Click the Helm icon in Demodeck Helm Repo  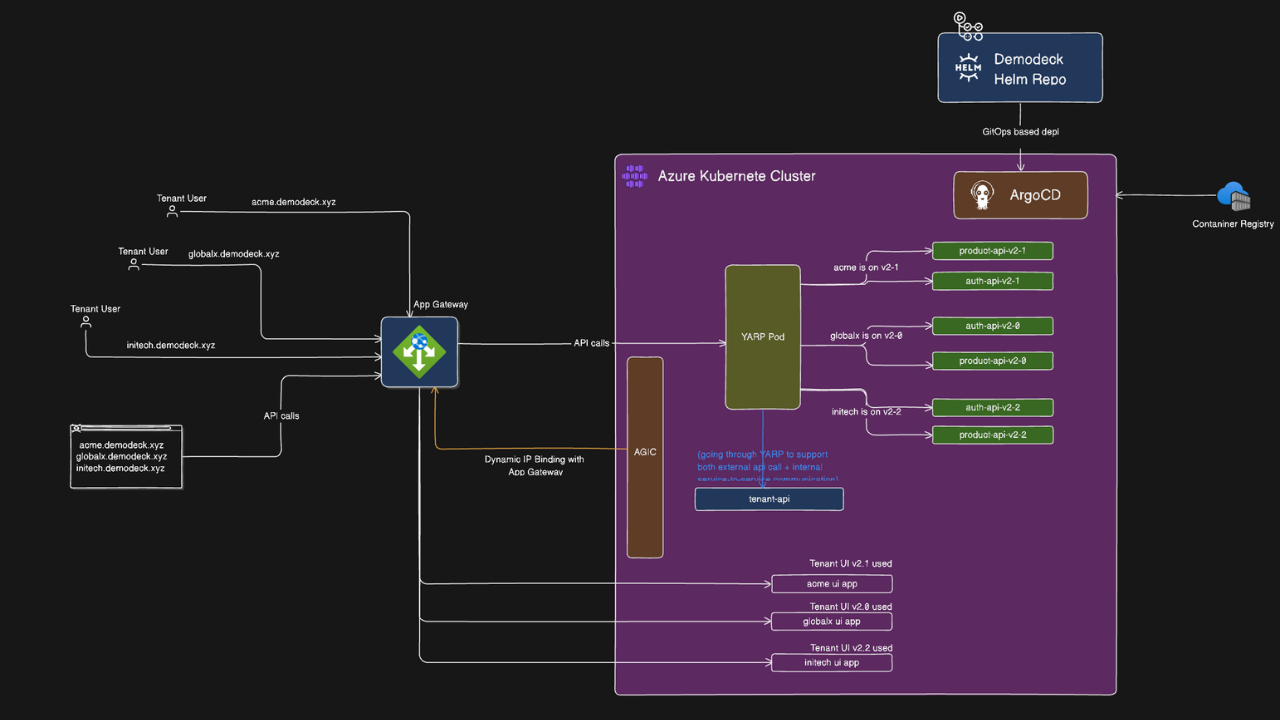coord(967,68)
